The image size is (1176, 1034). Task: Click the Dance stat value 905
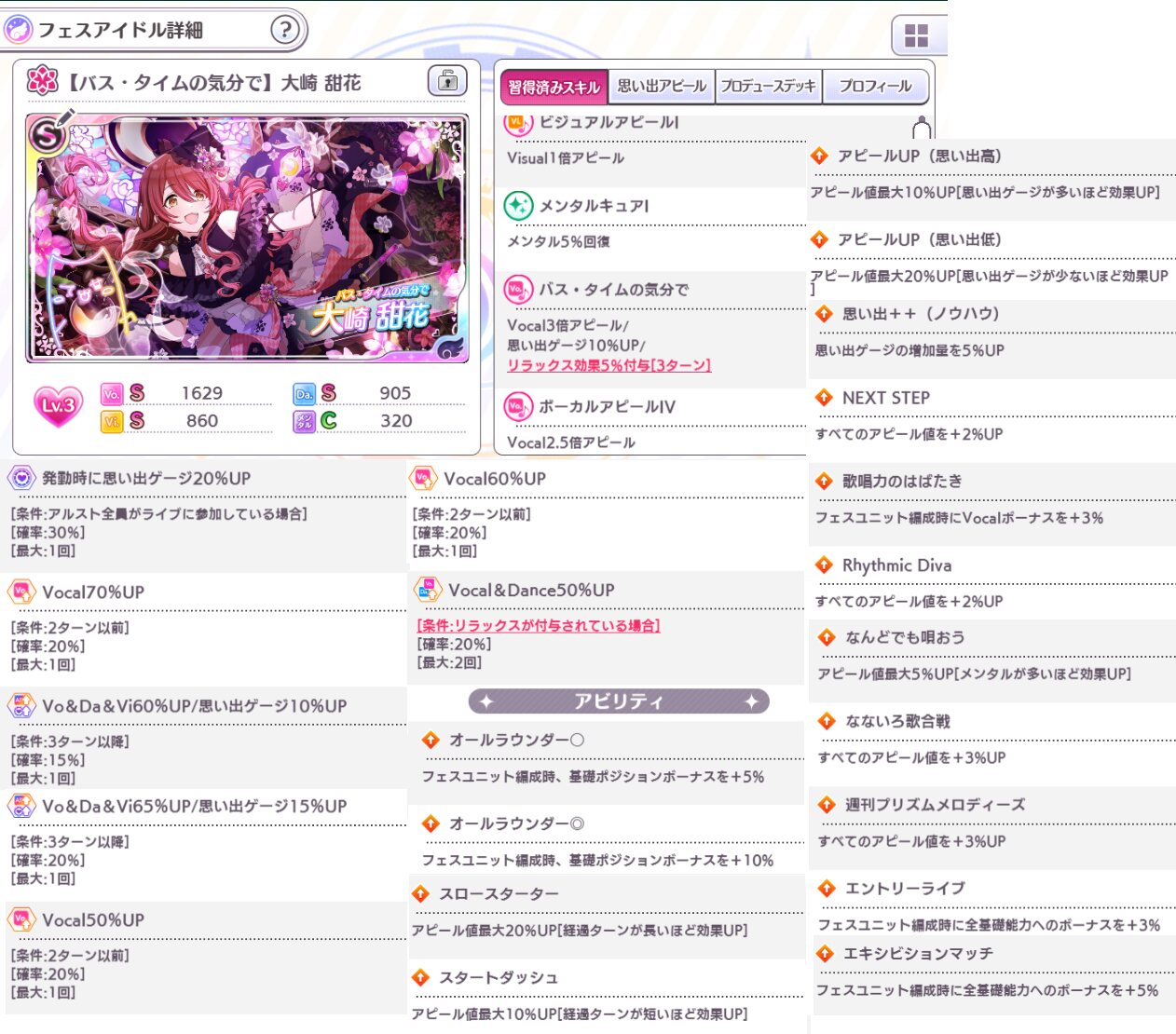[x=395, y=393]
